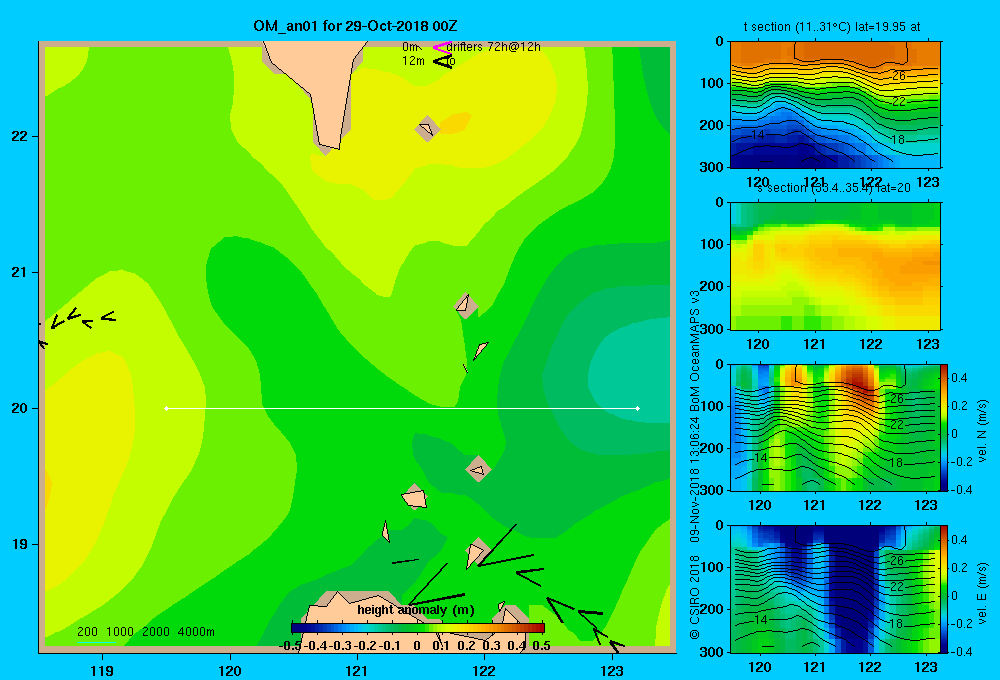Viewport: 1000px width, 680px height.
Task: Click the -0.4 tick on vel. E colorbar
Action: pyautogui.click(x=961, y=651)
